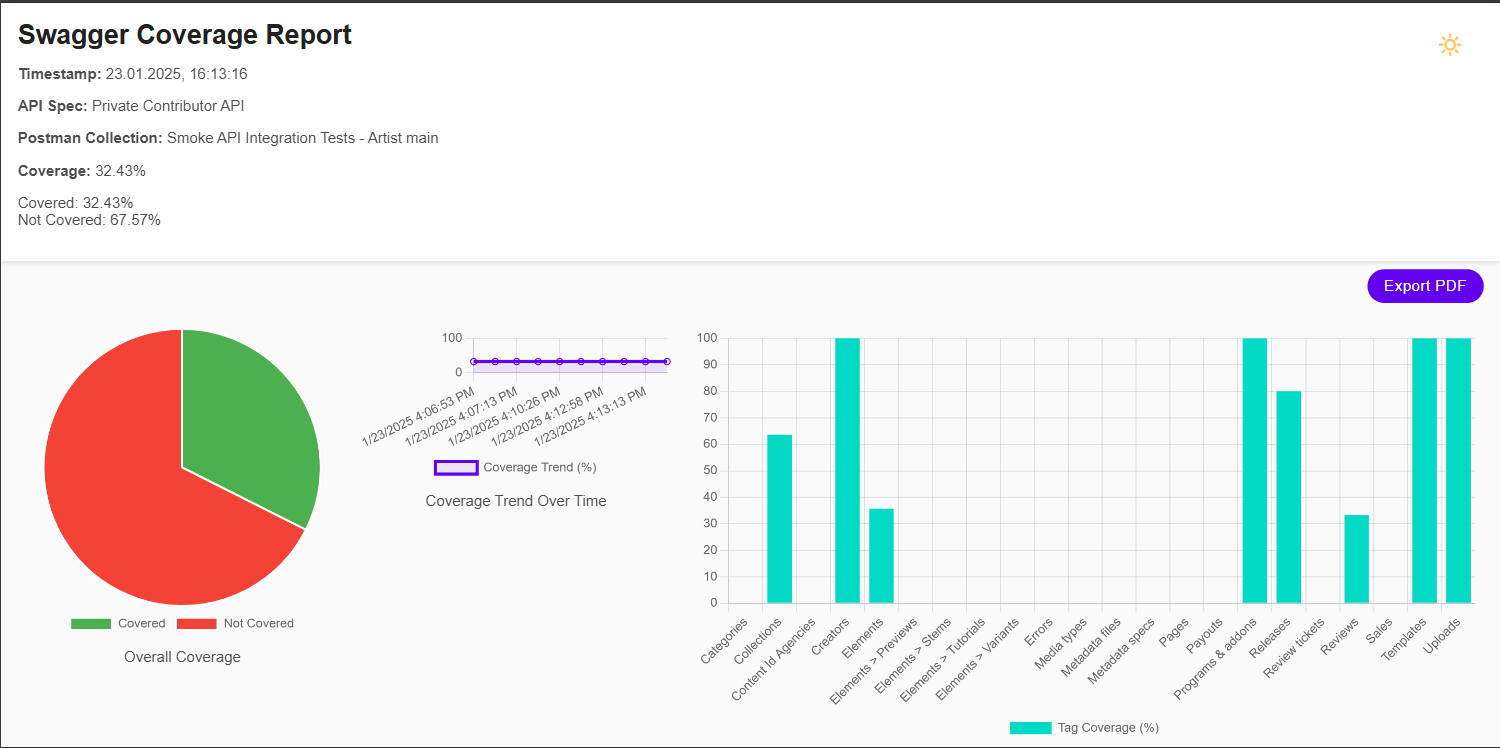Click the Programs & addons bar
This screenshot has height=748, width=1500.
tap(1254, 470)
